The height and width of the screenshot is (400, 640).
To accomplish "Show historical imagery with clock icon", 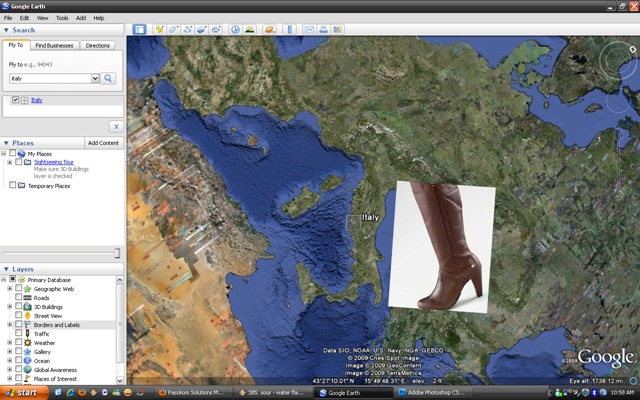I will (235, 29).
